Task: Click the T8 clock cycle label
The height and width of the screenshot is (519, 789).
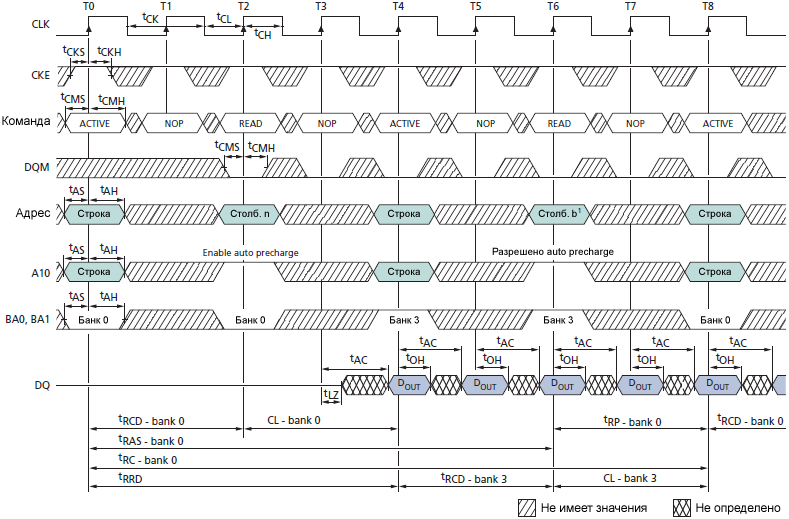Action: [x=708, y=6]
